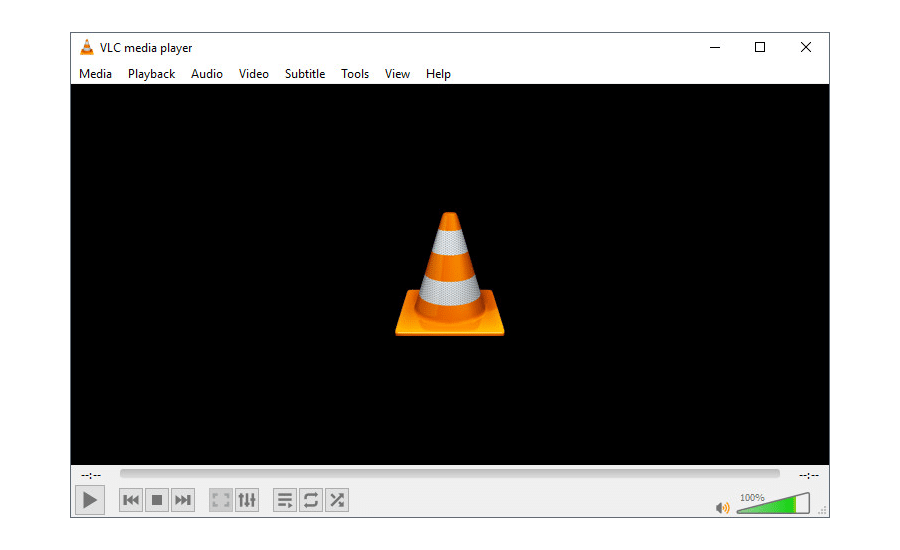
Task: Click the playback seek bar
Action: click(x=449, y=474)
